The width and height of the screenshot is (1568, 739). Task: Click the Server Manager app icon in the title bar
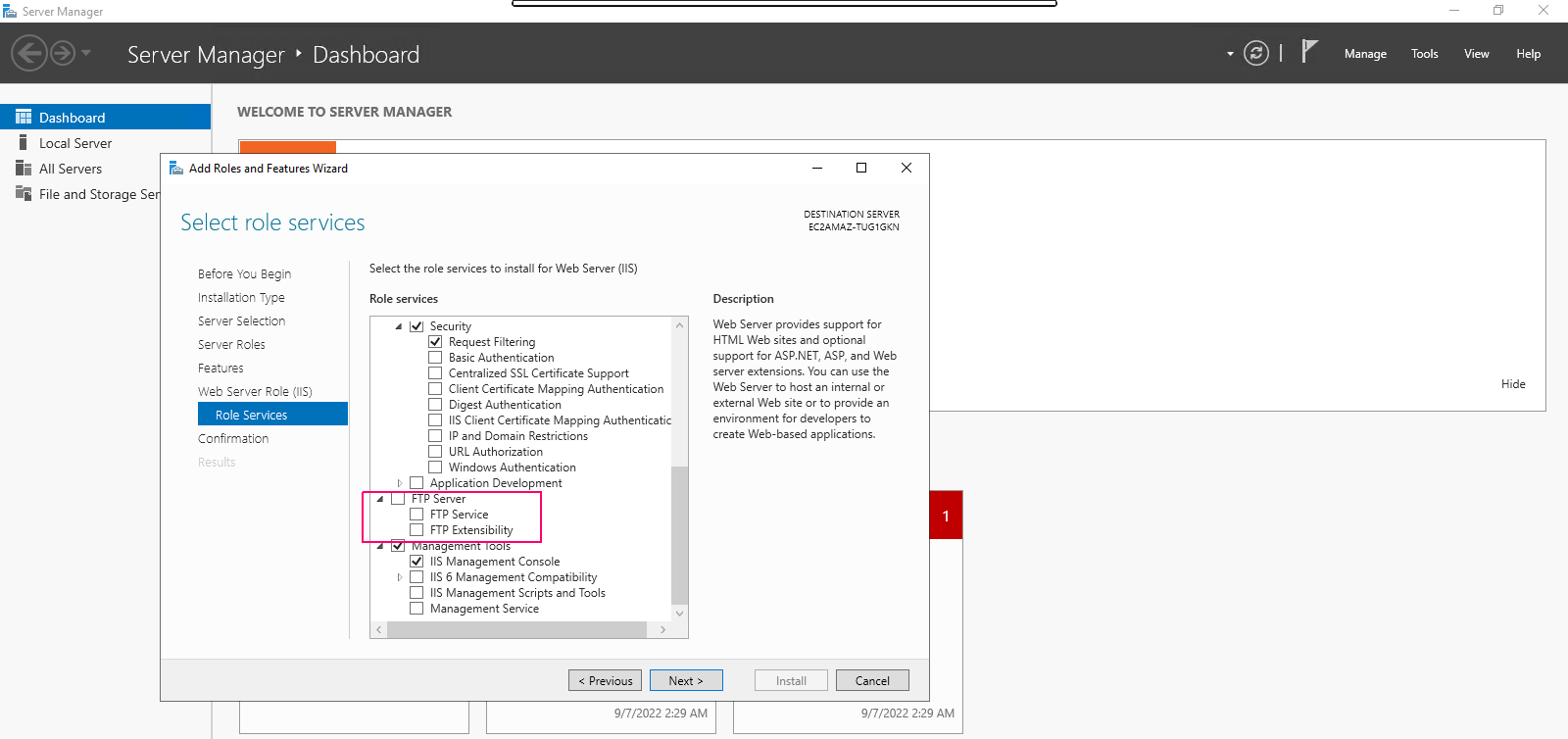[10, 11]
